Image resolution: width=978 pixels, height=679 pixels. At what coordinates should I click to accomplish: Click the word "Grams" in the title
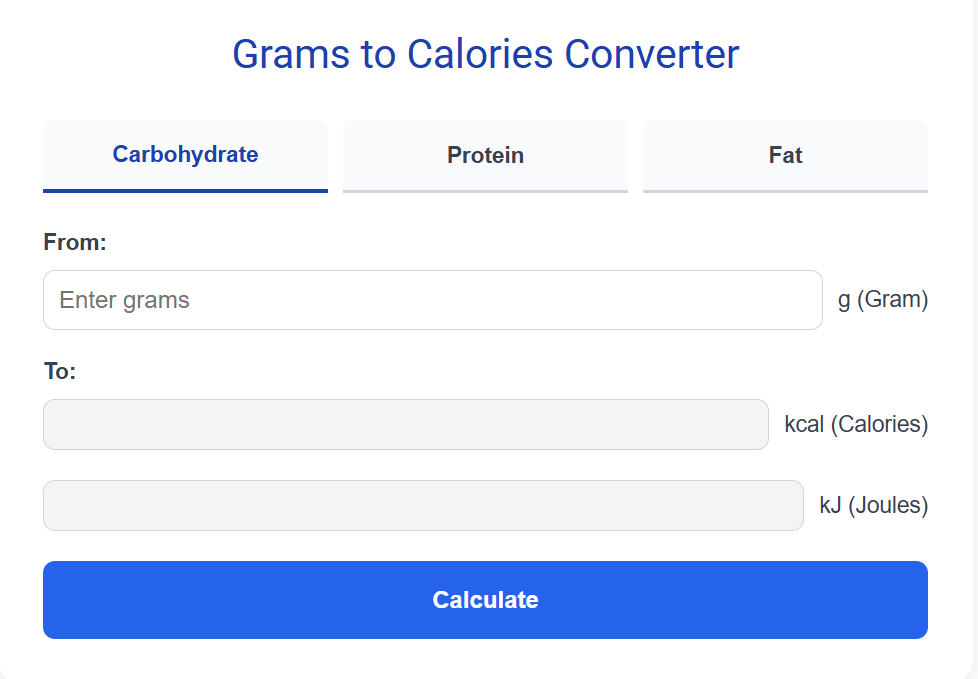coord(291,54)
